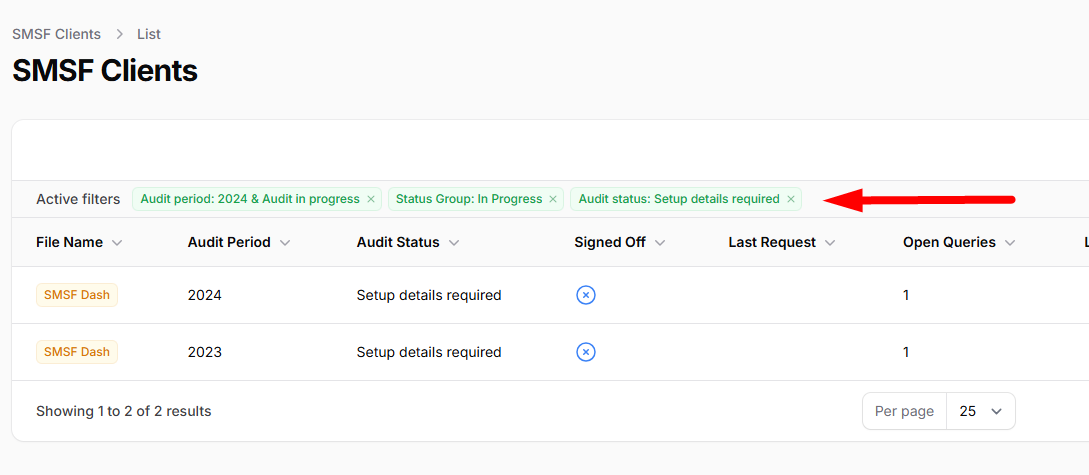The height and width of the screenshot is (475, 1089).
Task: Click Setup details required in 2024 row
Action: pos(429,295)
